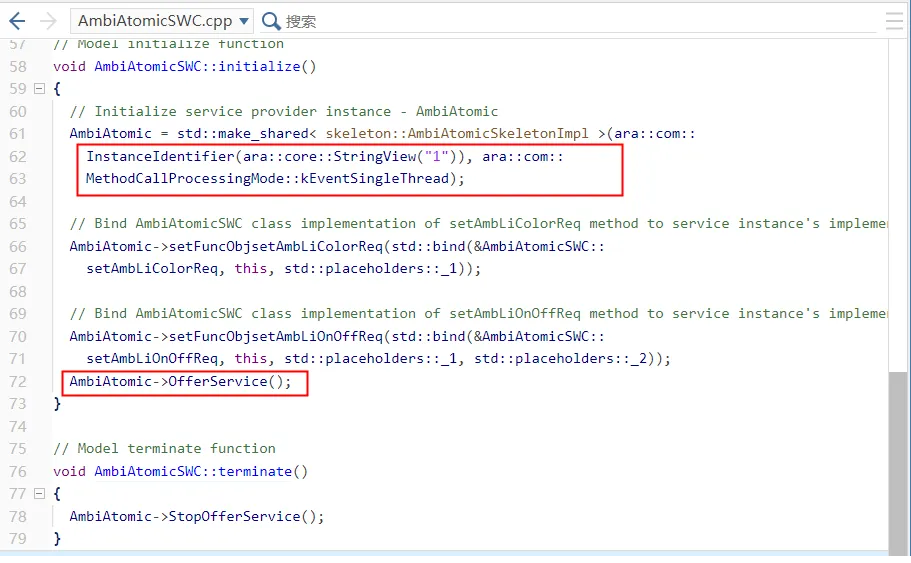911x563 pixels.
Task: Click the 'AmbiAtomic->StopOfferService();' statement
Action: point(197,517)
